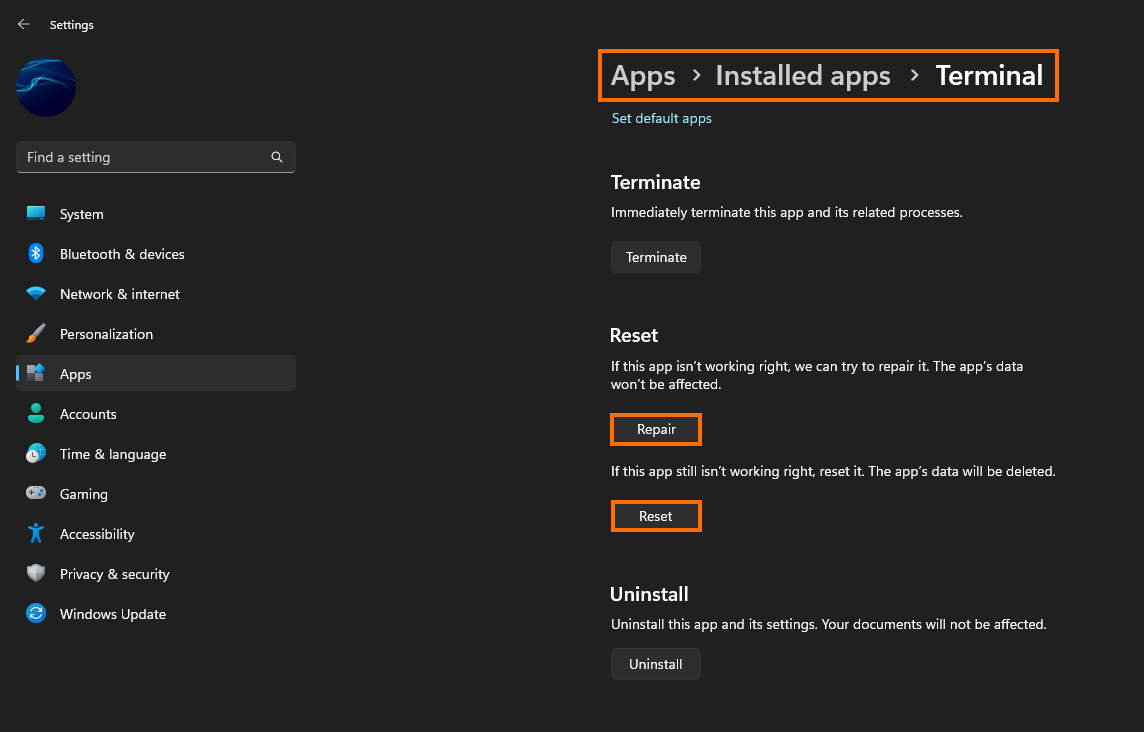Viewport: 1144px width, 732px height.
Task: Open Time & language label
Action: pyautogui.click(x=113, y=454)
